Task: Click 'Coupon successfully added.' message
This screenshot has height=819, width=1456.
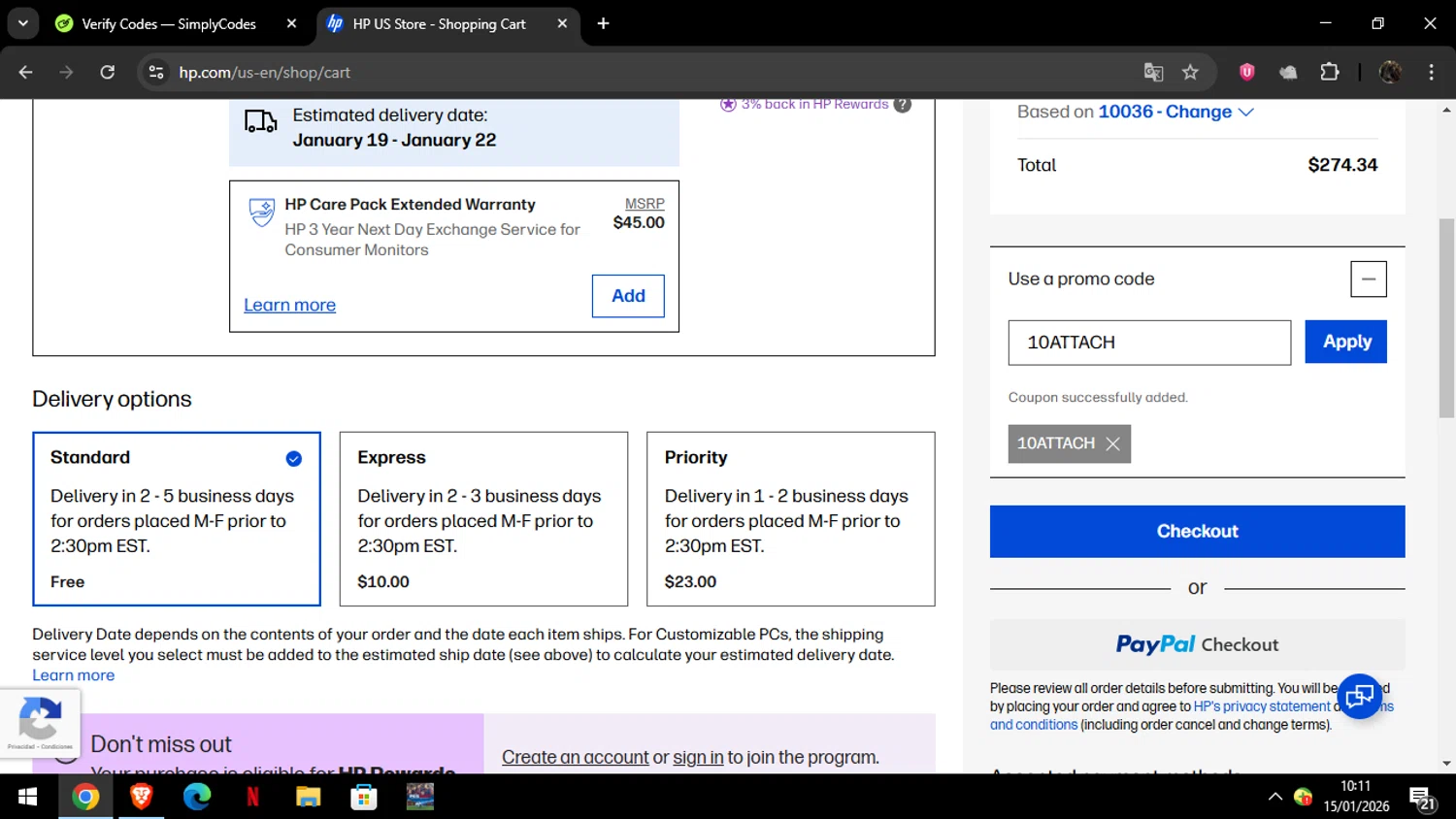Action: tap(1098, 397)
